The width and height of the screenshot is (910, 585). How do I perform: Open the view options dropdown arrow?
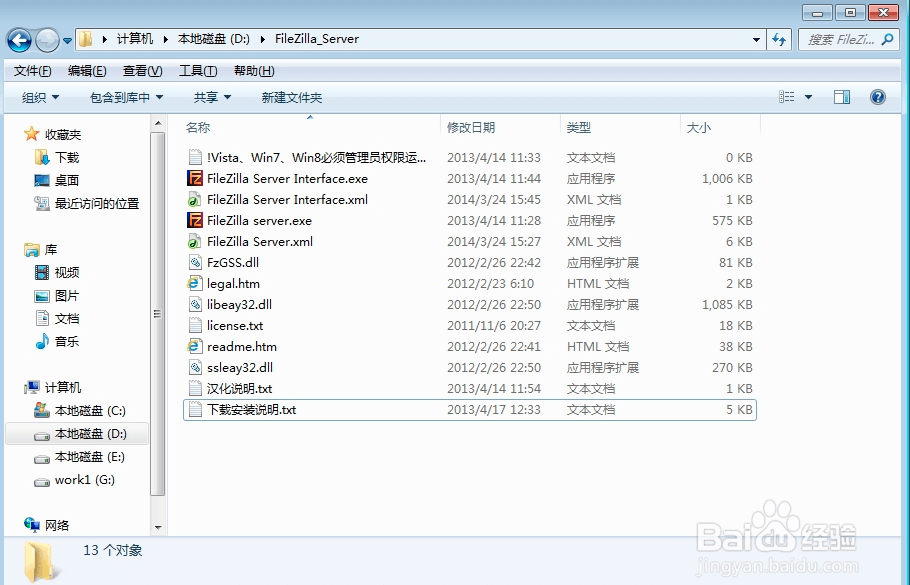808,97
